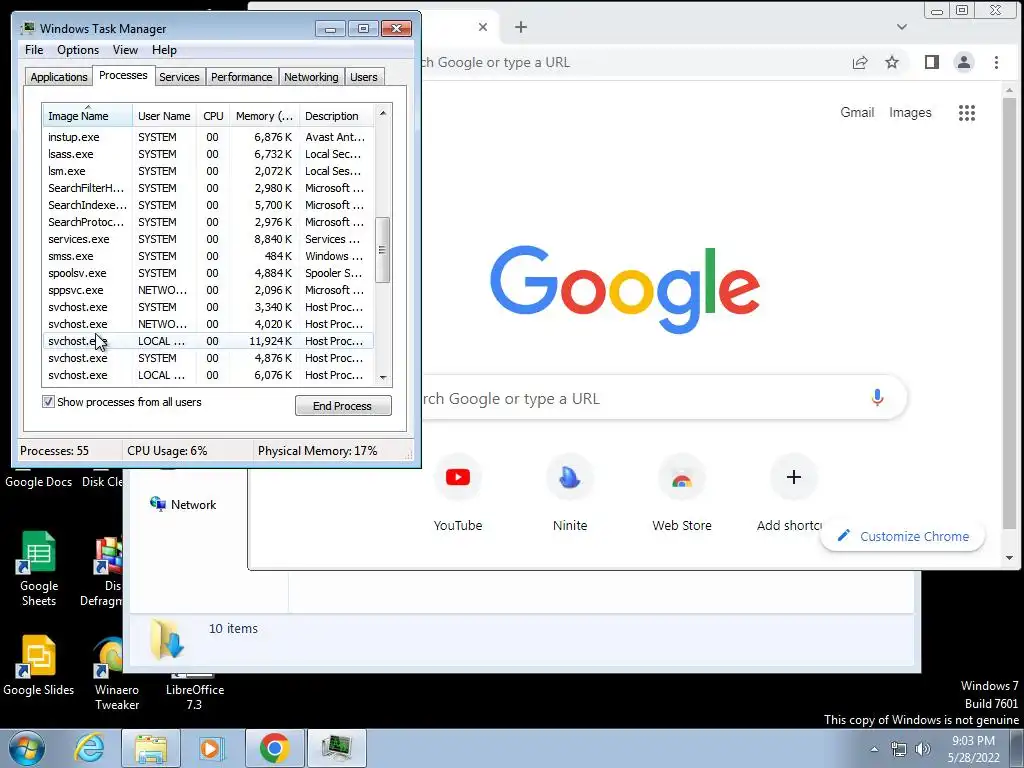Select the smss.exe process row
This screenshot has width=1024, height=768.
[208, 256]
